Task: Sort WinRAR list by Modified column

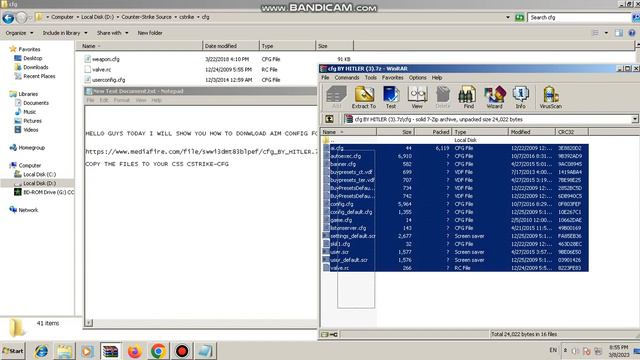Action: point(532,132)
